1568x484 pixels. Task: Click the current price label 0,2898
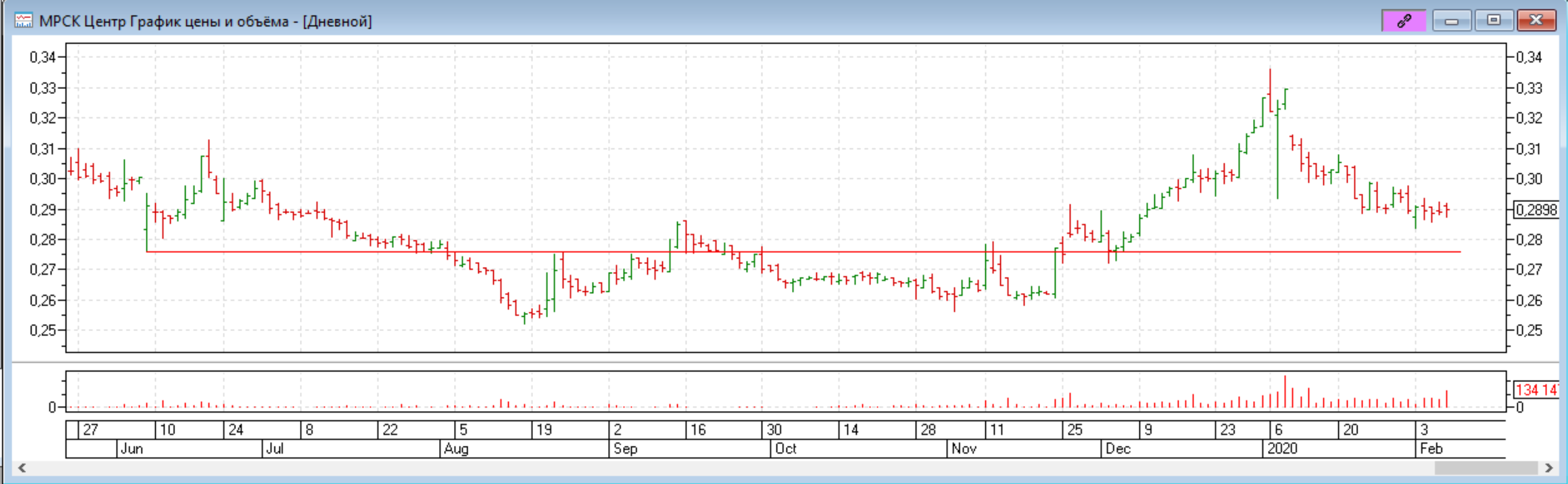(1537, 210)
